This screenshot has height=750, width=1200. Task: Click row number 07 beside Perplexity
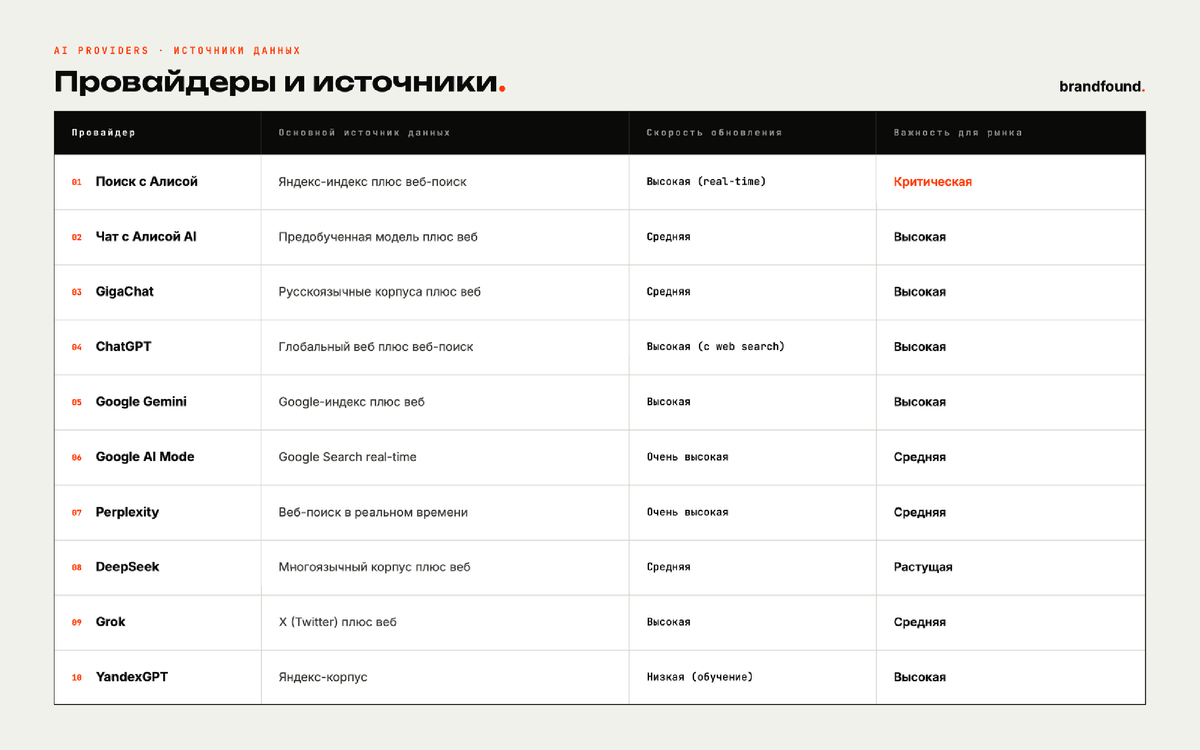(x=76, y=513)
